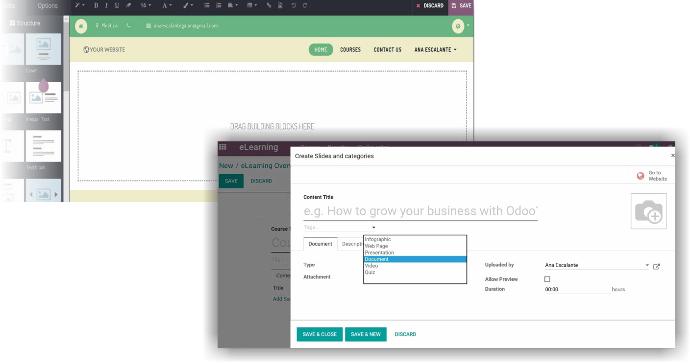Click Discard in eLearning form behind dialog

[261, 181]
